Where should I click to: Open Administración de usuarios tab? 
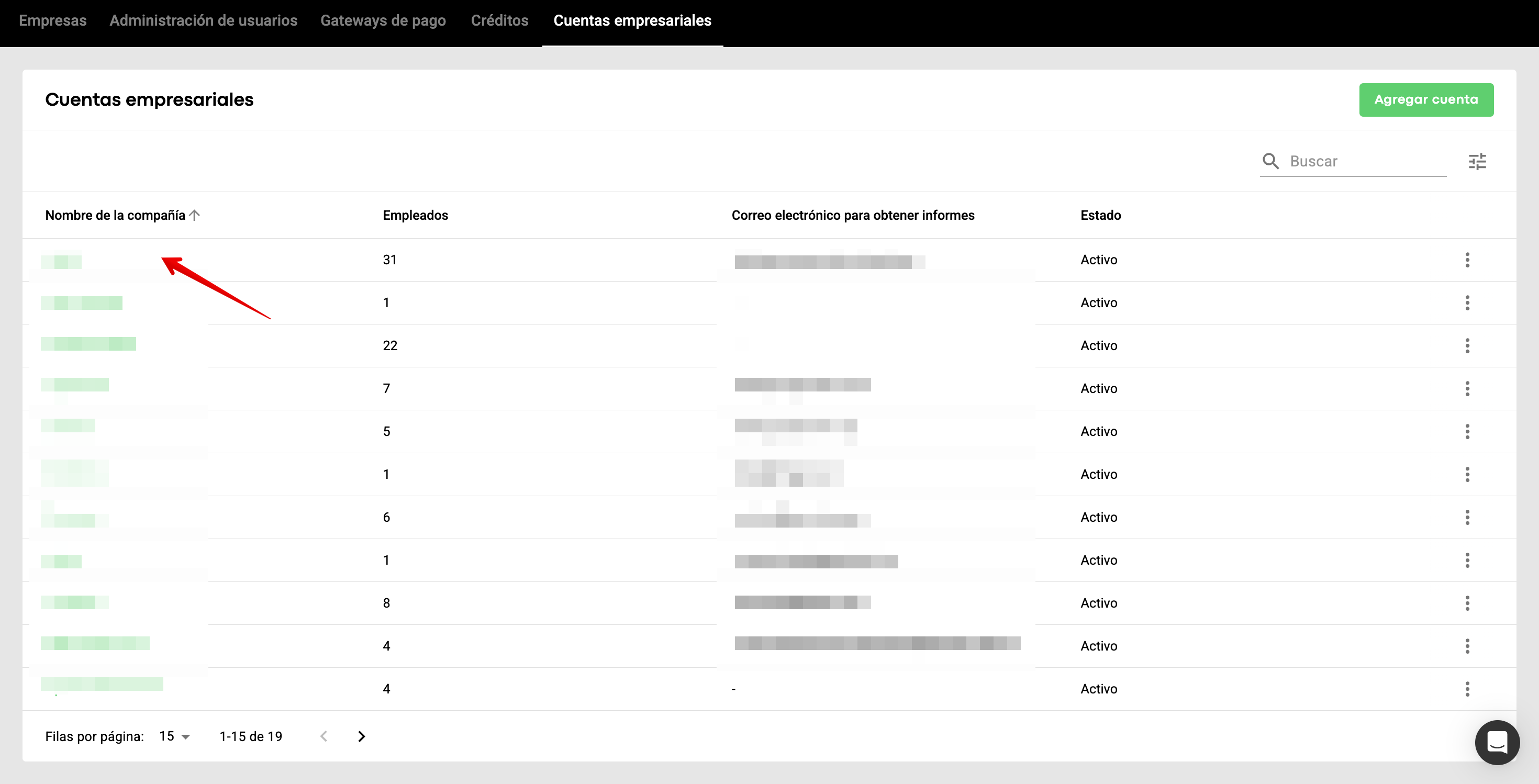(203, 20)
